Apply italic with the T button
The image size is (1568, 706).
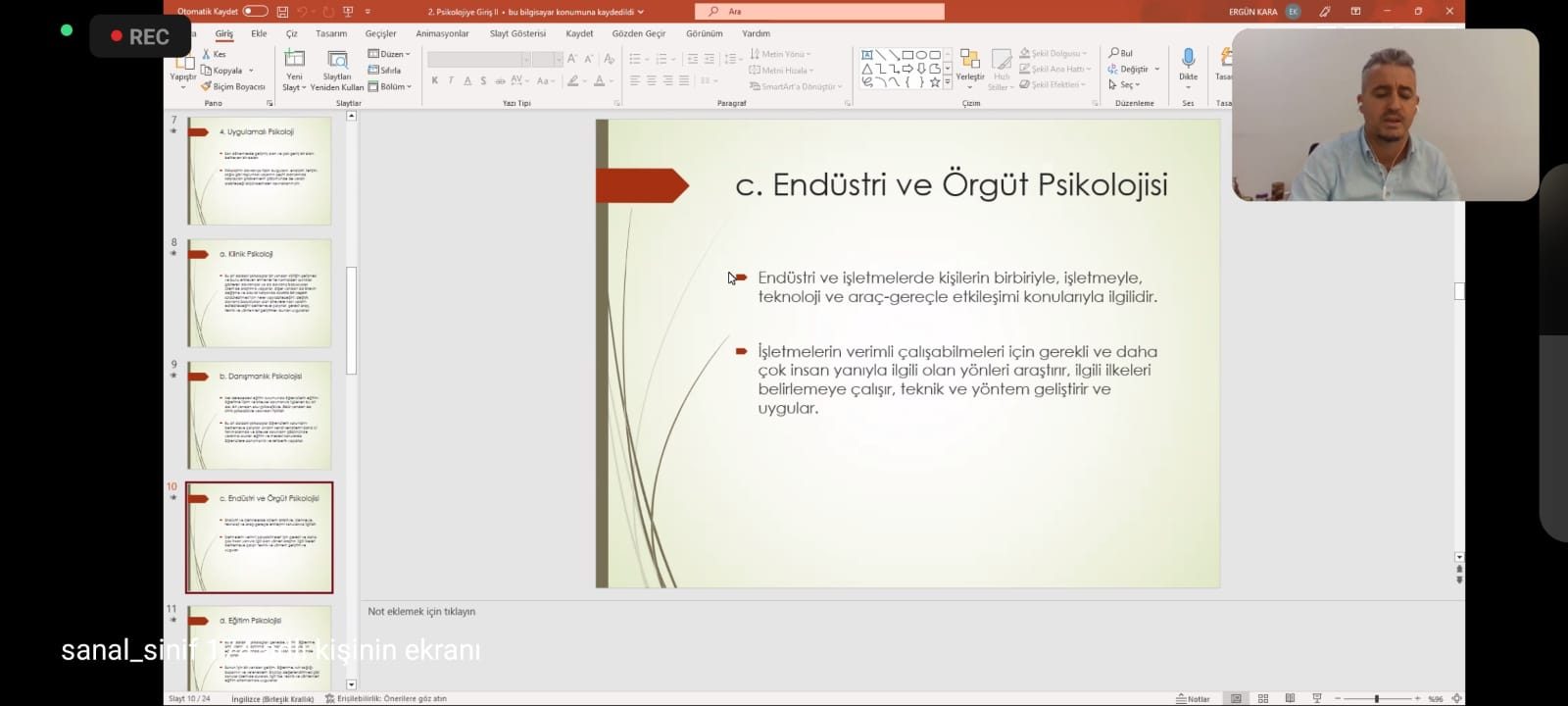point(451,80)
